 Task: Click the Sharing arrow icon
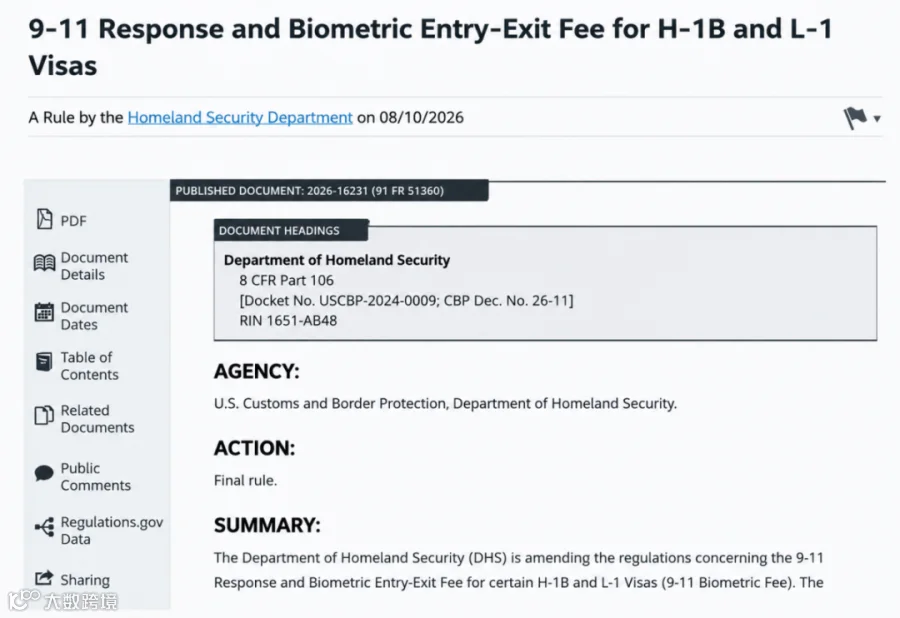[x=44, y=578]
